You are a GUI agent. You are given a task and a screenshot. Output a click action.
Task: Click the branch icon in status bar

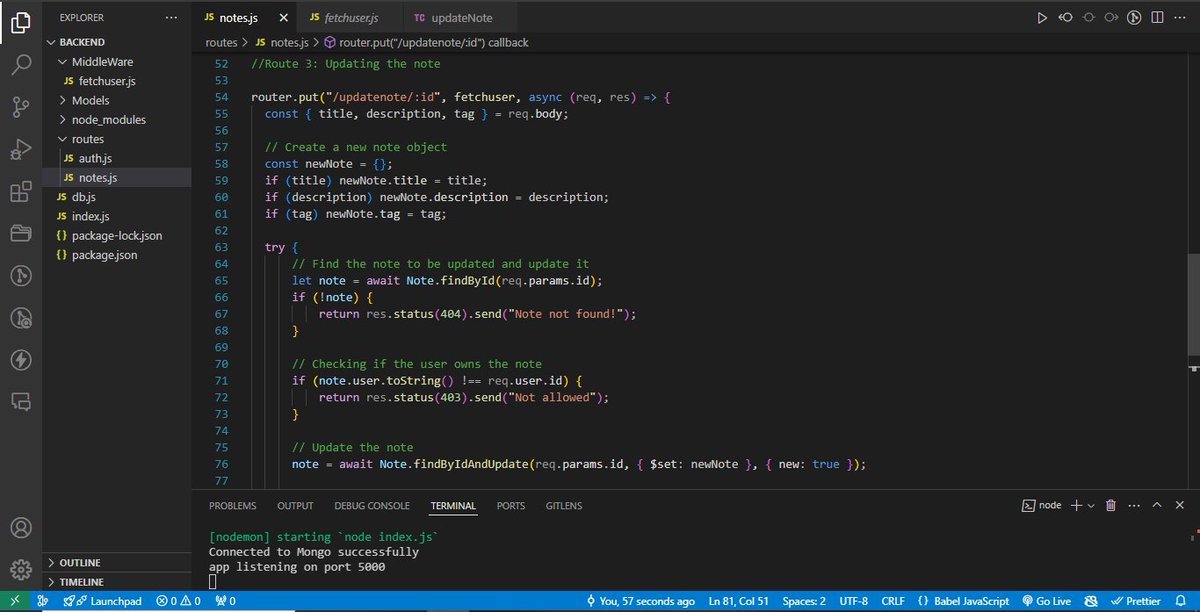(44, 601)
